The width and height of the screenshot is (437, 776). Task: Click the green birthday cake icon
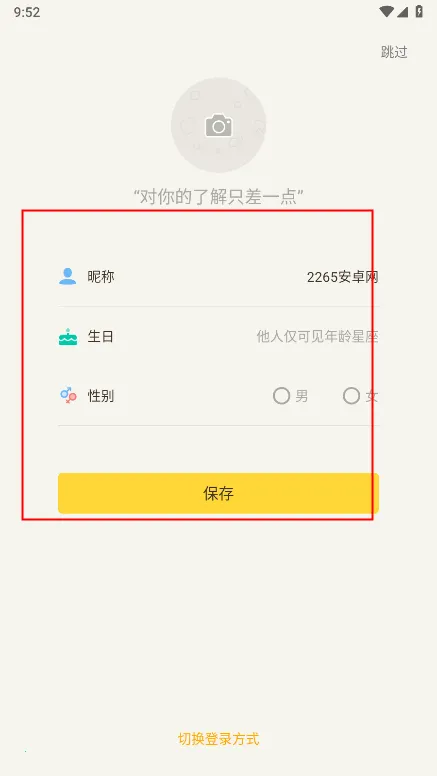[x=68, y=337]
